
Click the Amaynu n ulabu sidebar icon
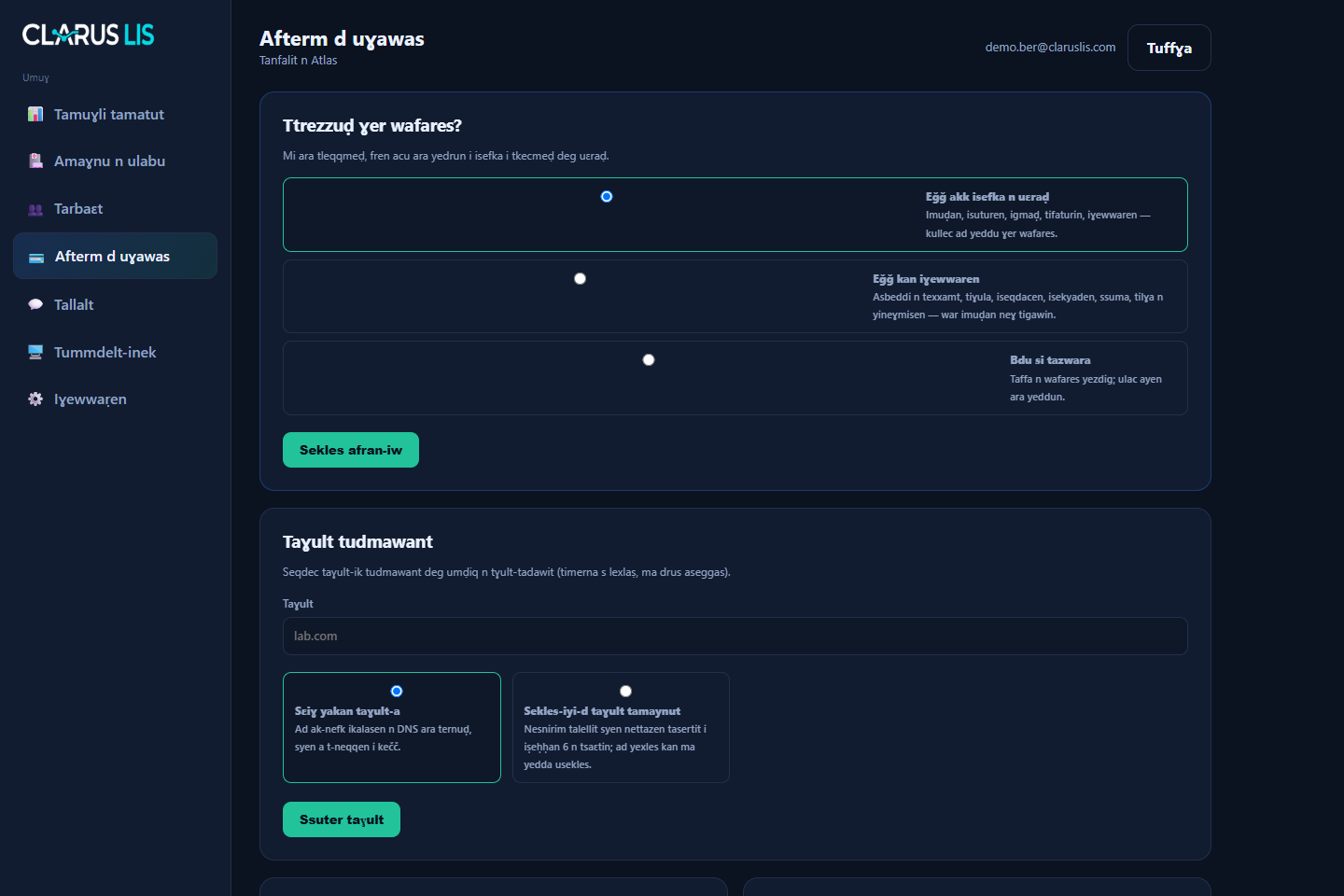tap(35, 161)
